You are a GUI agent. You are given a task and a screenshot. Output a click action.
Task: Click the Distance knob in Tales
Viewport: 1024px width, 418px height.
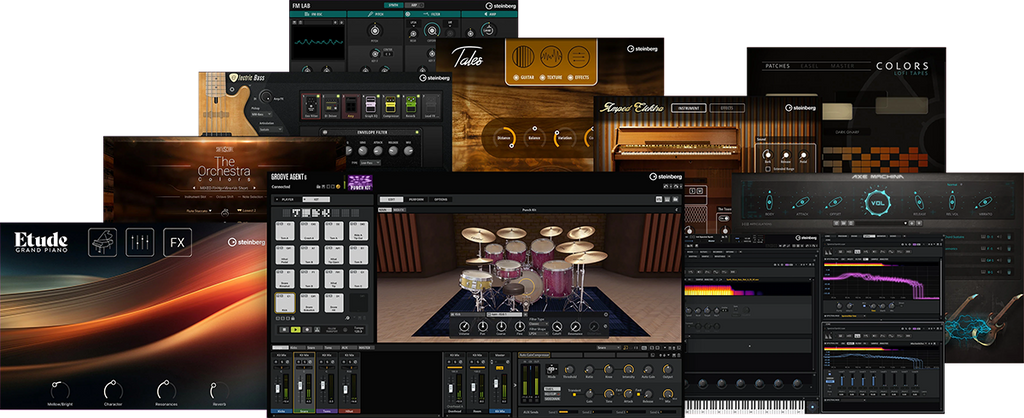click(x=504, y=137)
